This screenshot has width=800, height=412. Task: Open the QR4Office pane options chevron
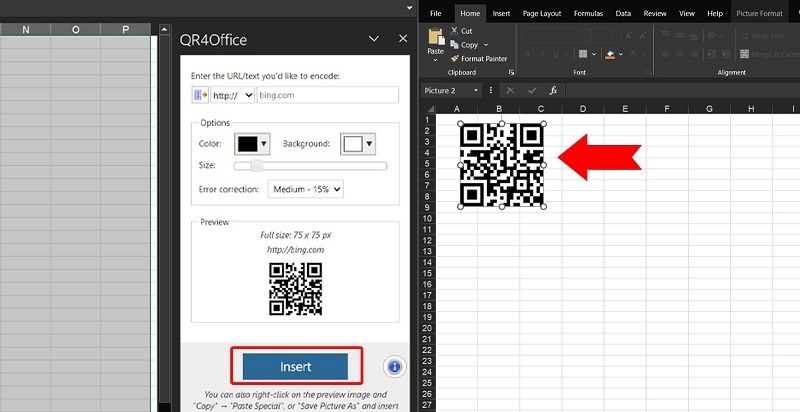(x=374, y=39)
